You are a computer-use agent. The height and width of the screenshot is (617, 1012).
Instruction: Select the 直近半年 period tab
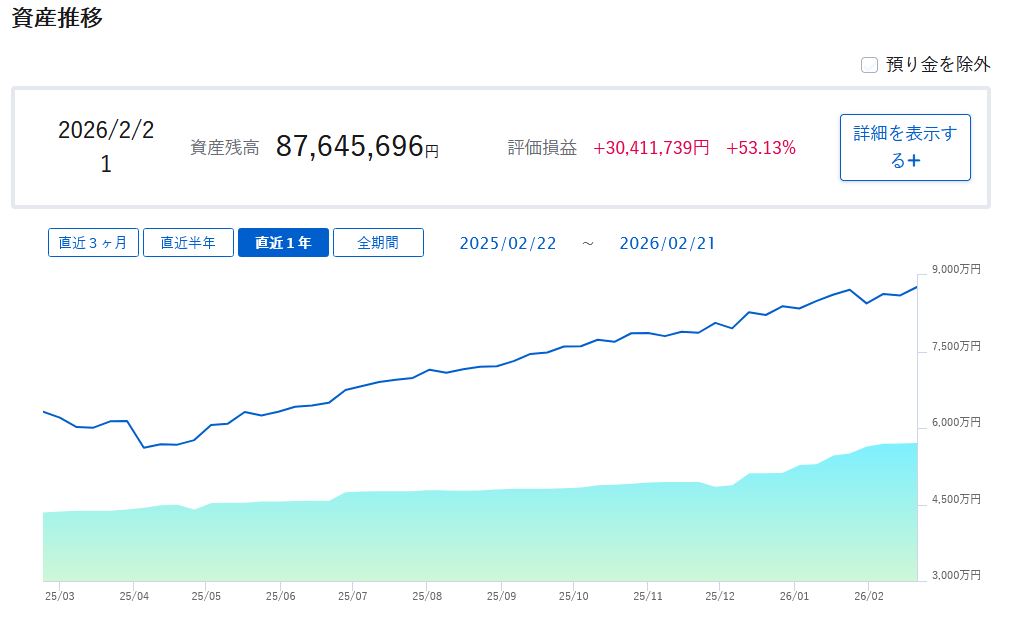[x=188, y=243]
